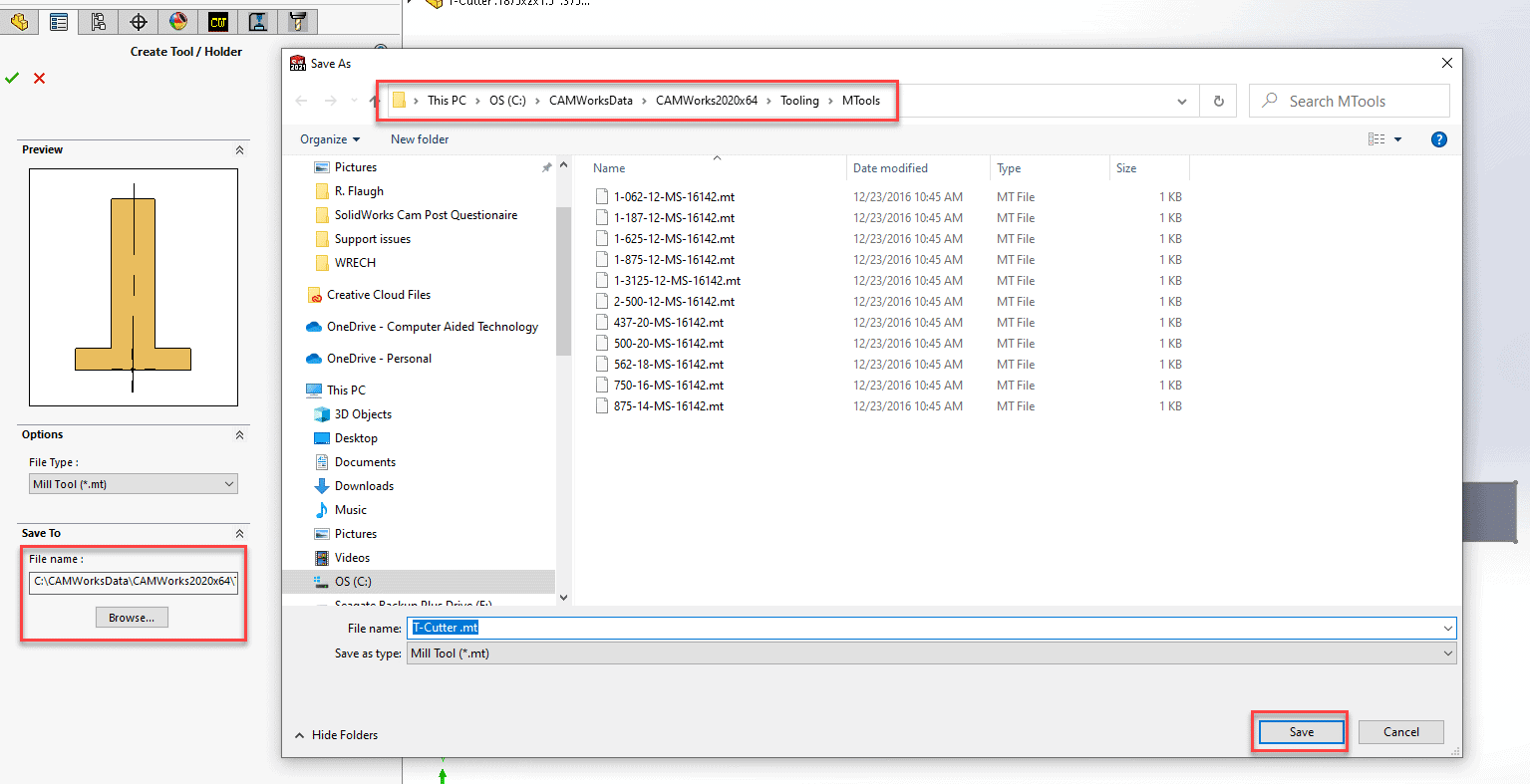The width and height of the screenshot is (1530, 784).
Task: Open the FeatureManager design tree tab
Action: point(19,22)
